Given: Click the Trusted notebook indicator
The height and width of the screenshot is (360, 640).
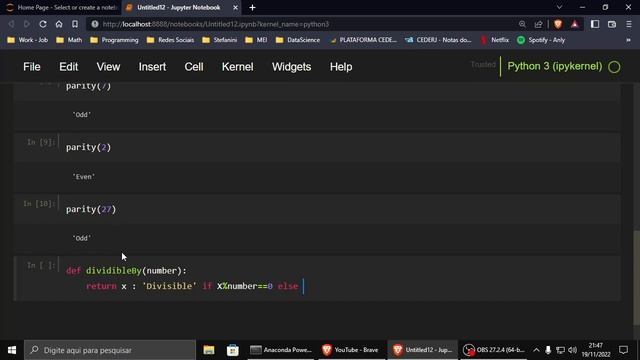Looking at the screenshot, I should click(483, 65).
